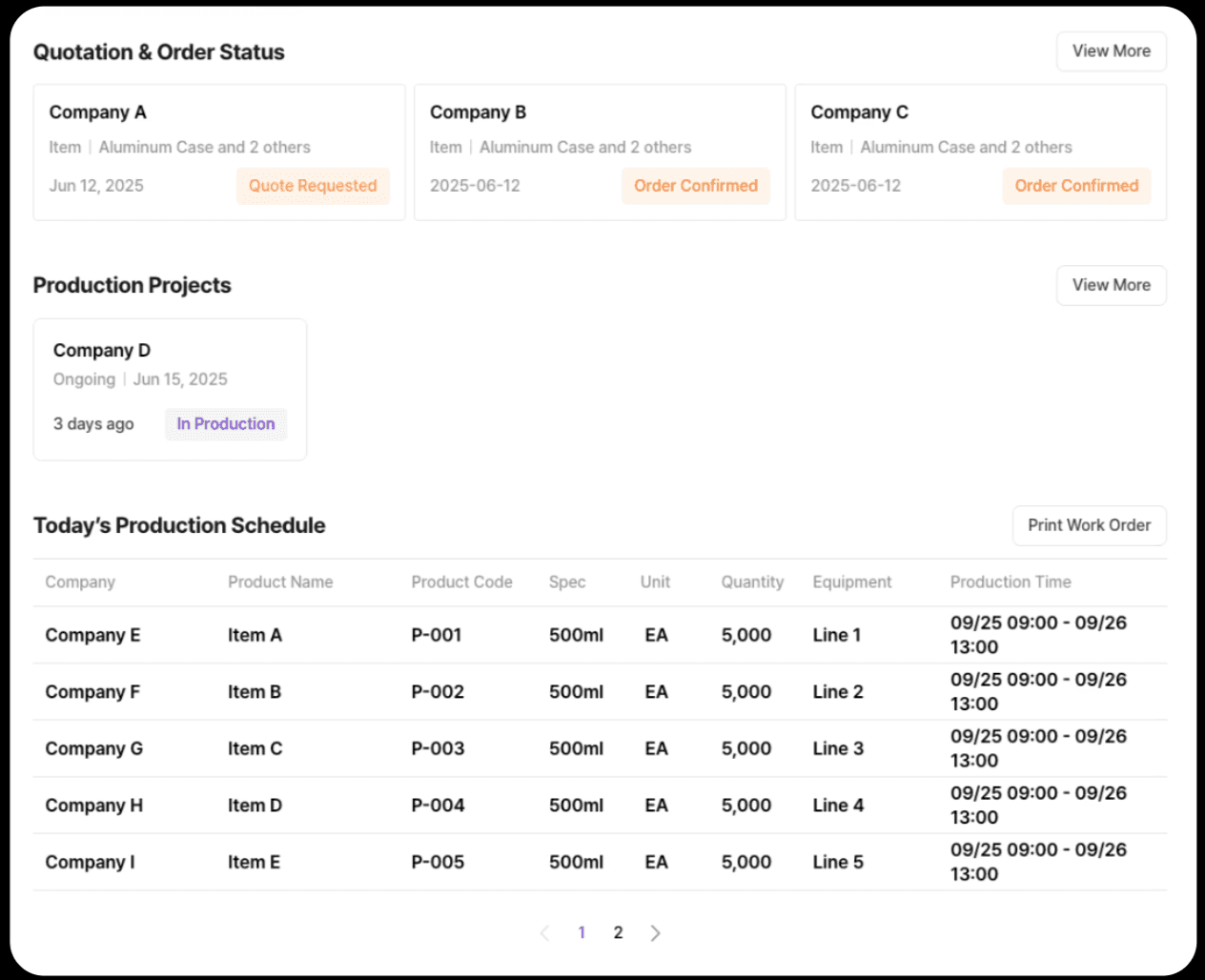Screen dimensions: 1205x980
Task: Click the Quotation & Order Status heading
Action: (x=159, y=52)
